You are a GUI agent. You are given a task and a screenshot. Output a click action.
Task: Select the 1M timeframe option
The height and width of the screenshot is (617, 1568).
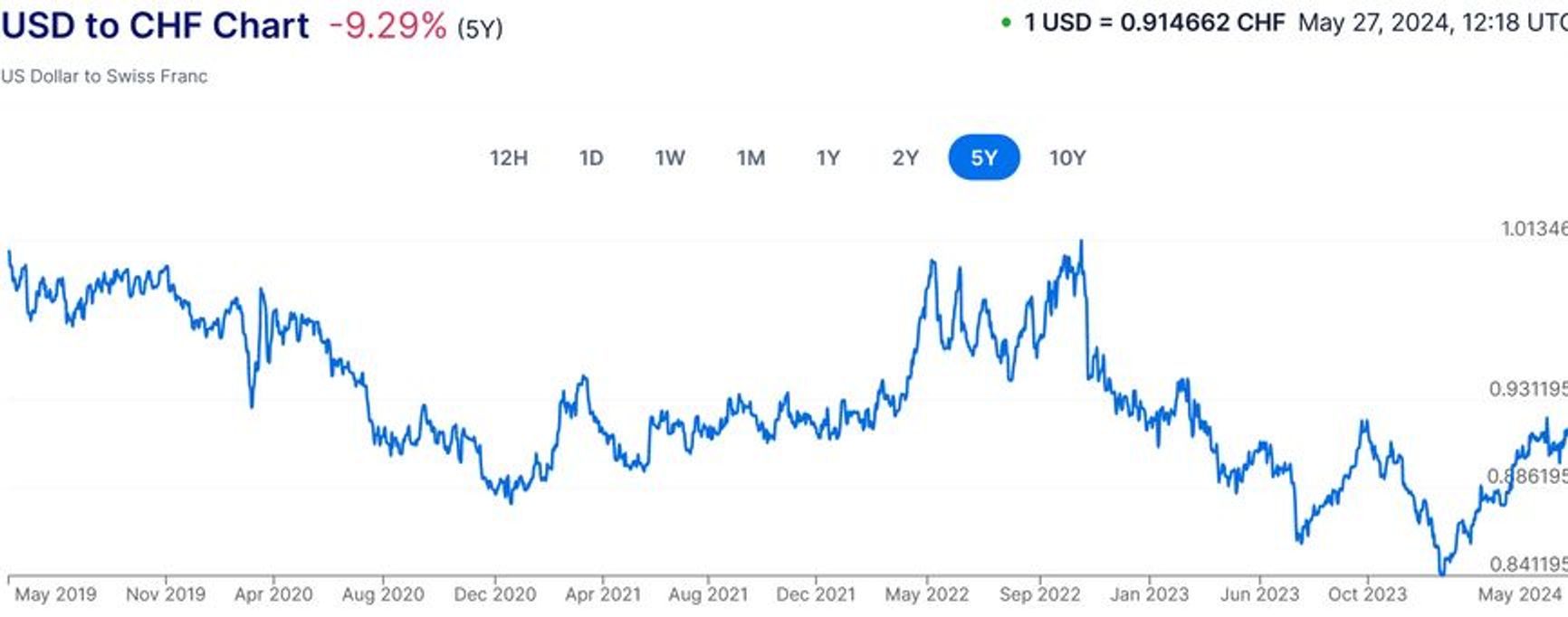751,157
